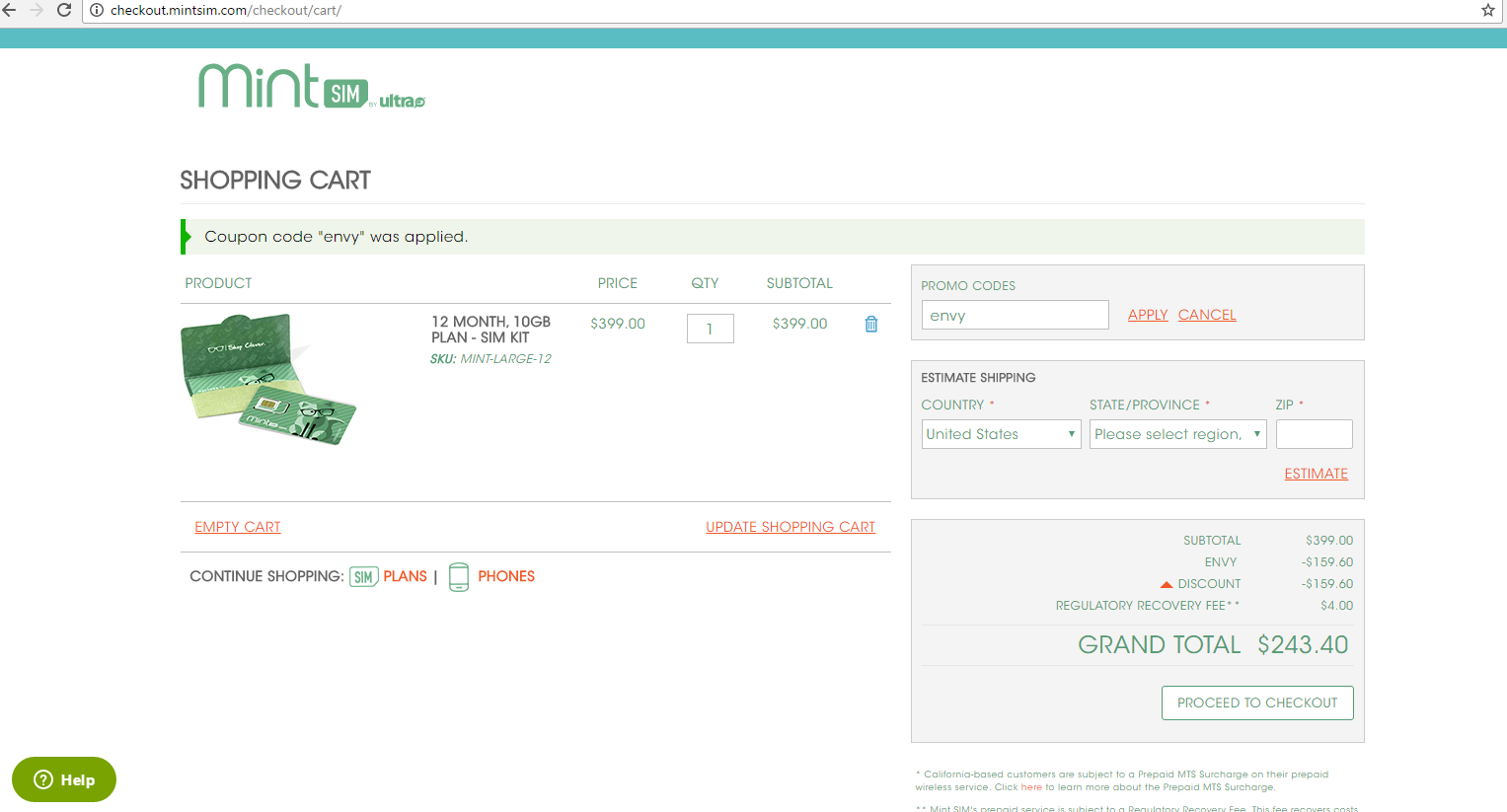Click the SKU MINT-LARGE-12 text
Viewport: 1507px width, 812px height.
click(x=490, y=359)
